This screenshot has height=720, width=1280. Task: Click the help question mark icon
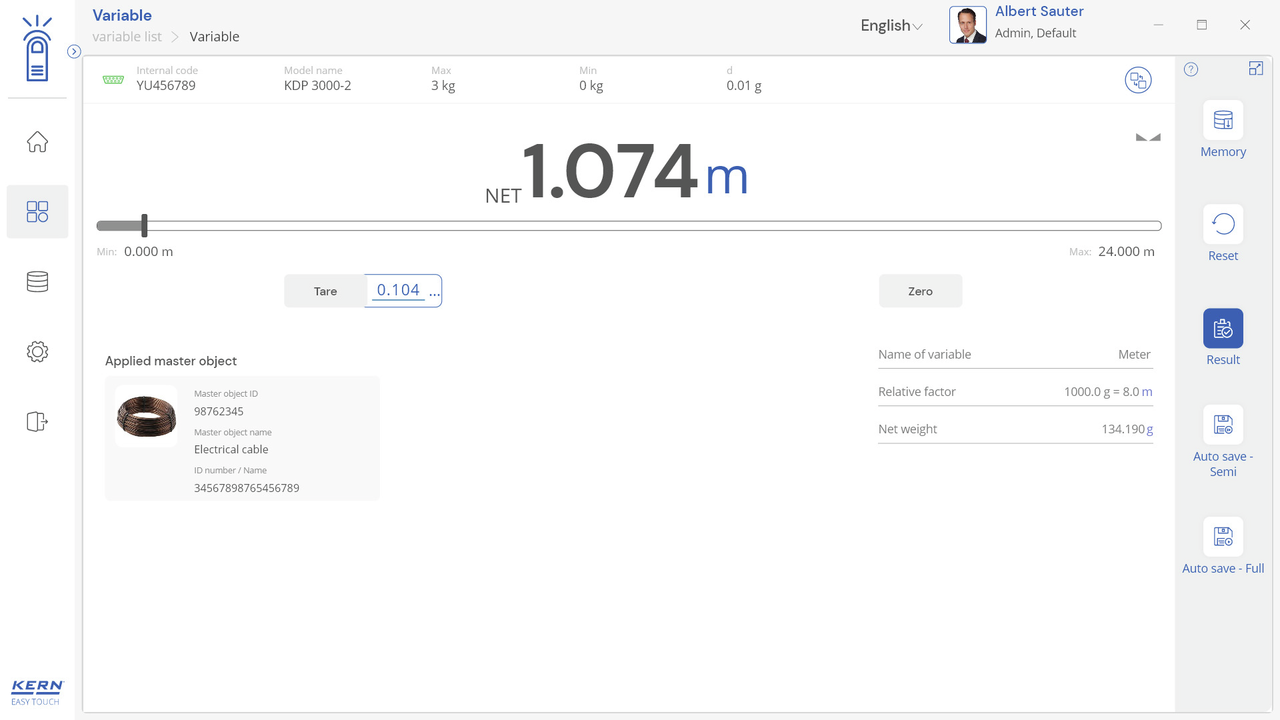pos(1190,69)
